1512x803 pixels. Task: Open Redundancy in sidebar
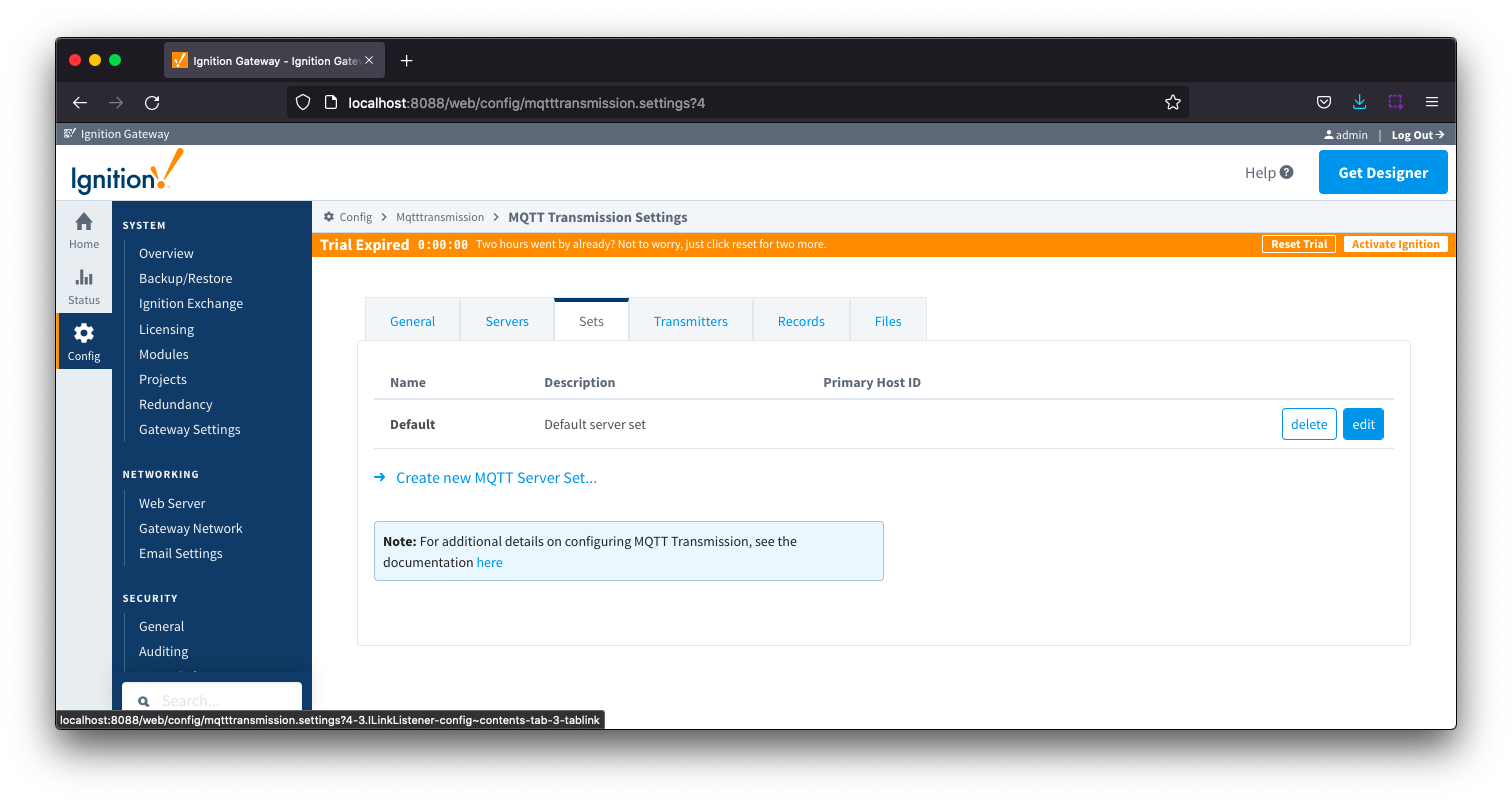coord(176,404)
